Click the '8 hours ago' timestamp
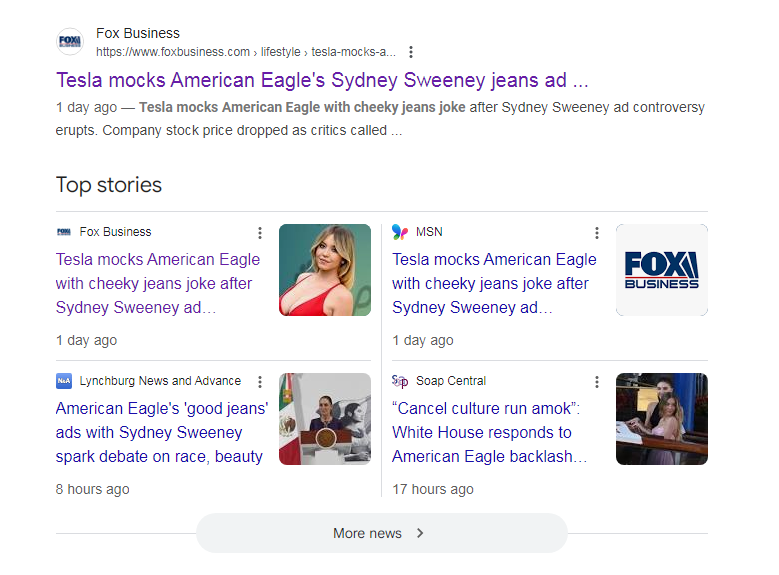This screenshot has width=779, height=575. (92, 490)
